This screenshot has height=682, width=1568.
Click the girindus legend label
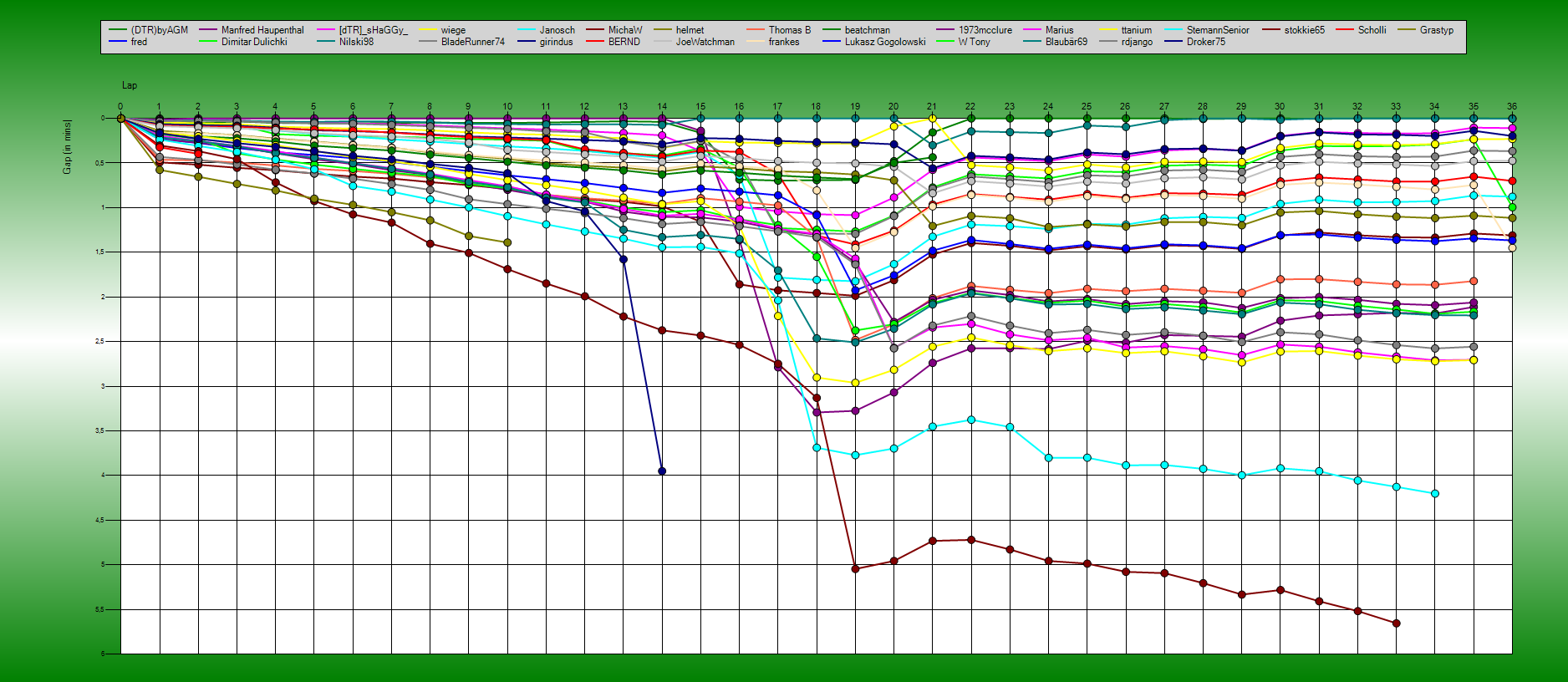coord(557,42)
